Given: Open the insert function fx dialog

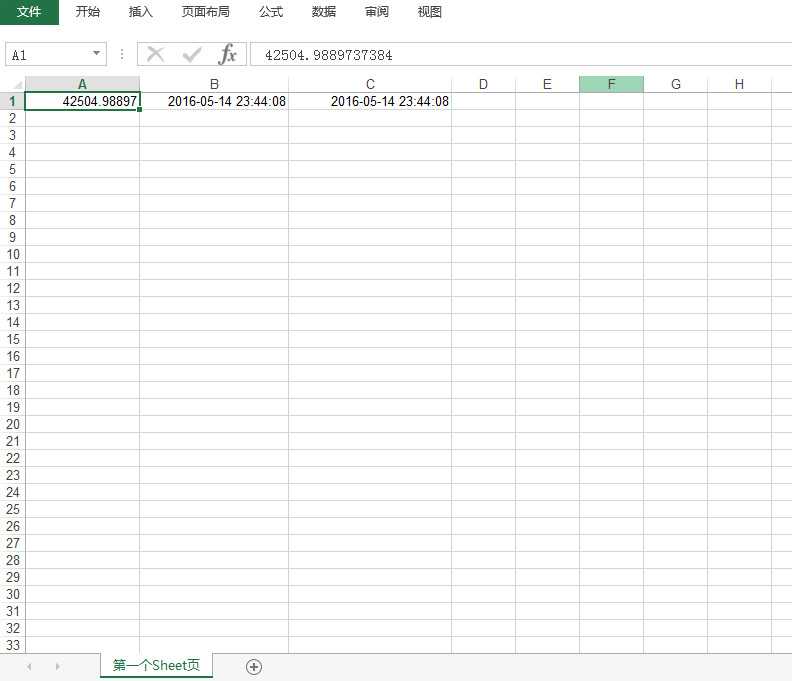Looking at the screenshot, I should 228,54.
